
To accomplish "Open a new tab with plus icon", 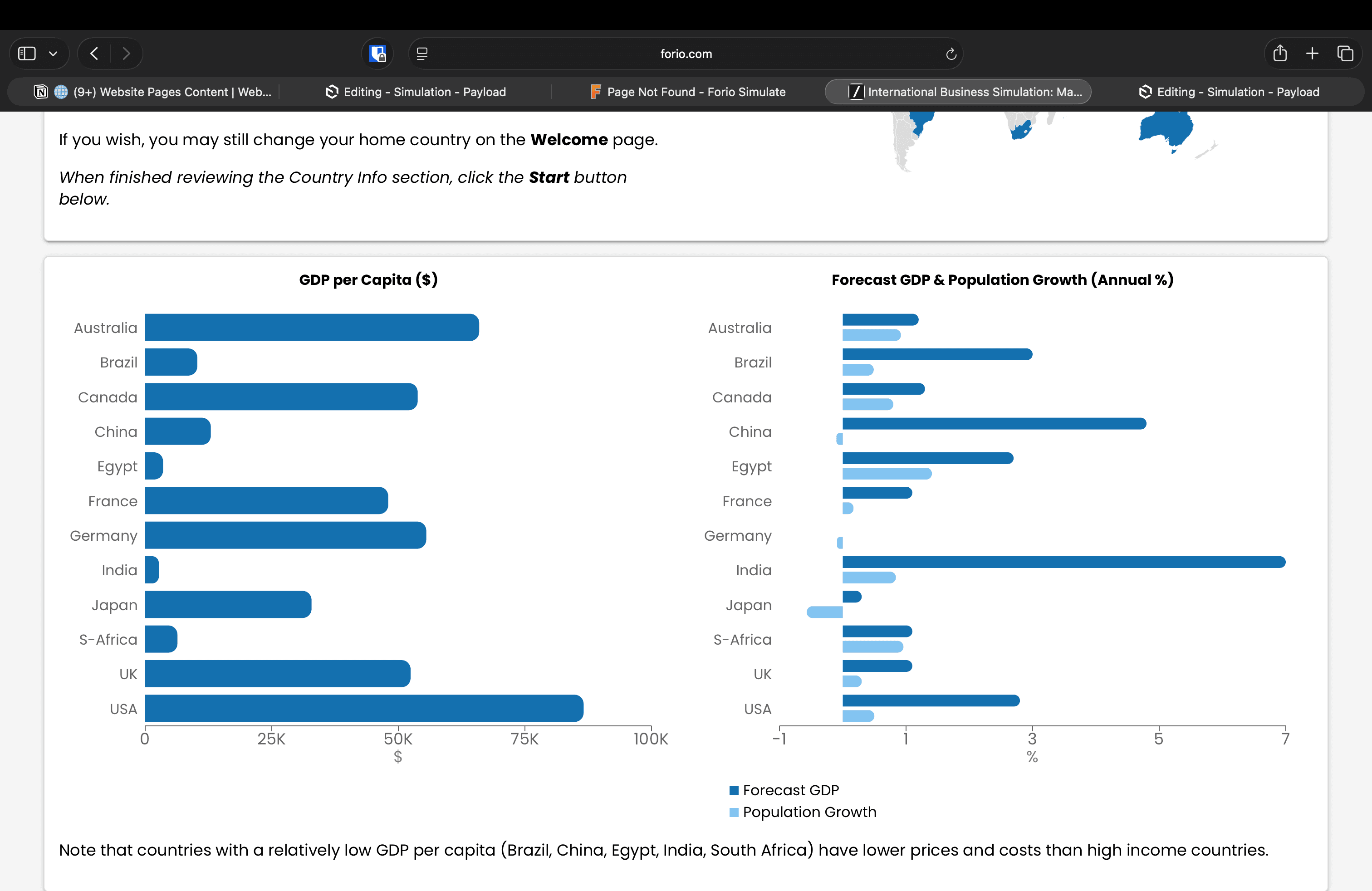I will pos(1312,54).
